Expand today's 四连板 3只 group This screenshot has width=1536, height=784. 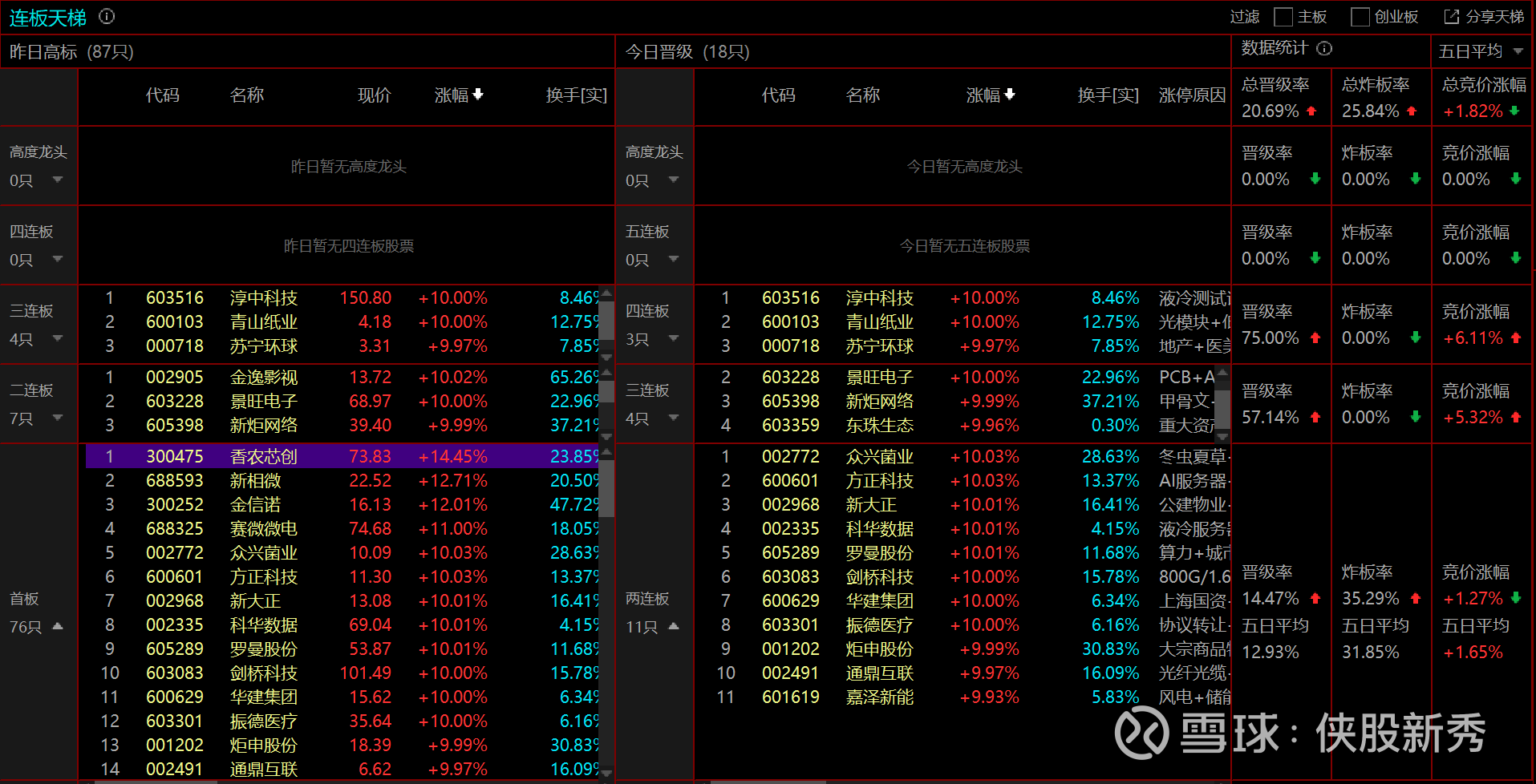(674, 338)
